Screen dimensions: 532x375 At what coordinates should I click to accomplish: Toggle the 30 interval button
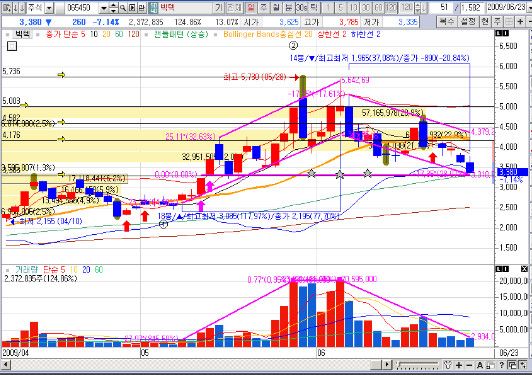[x=366, y=7]
